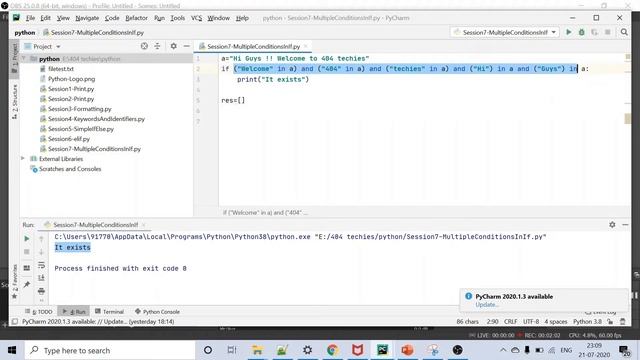Close the Session7 Run tab

144,225
